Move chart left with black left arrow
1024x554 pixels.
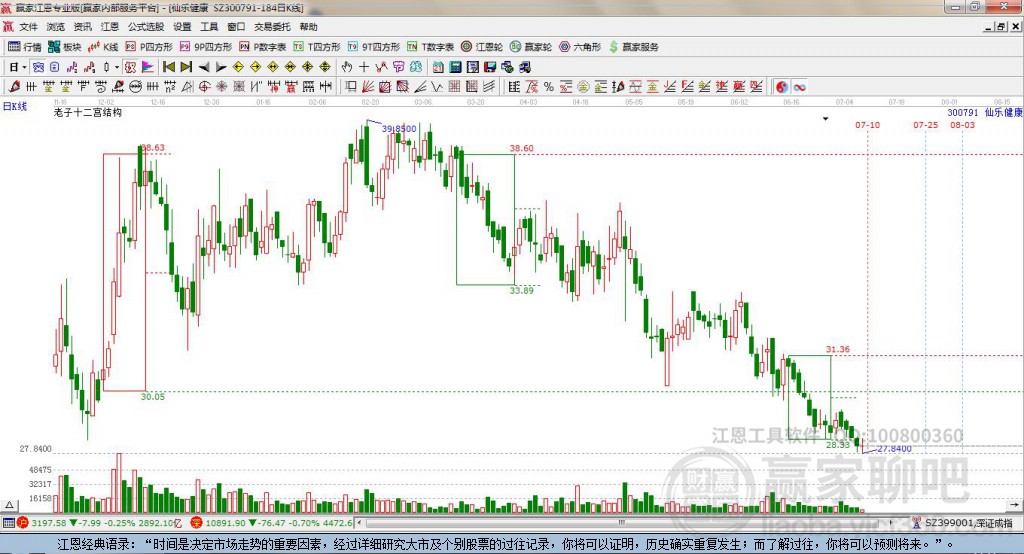(x=204, y=67)
